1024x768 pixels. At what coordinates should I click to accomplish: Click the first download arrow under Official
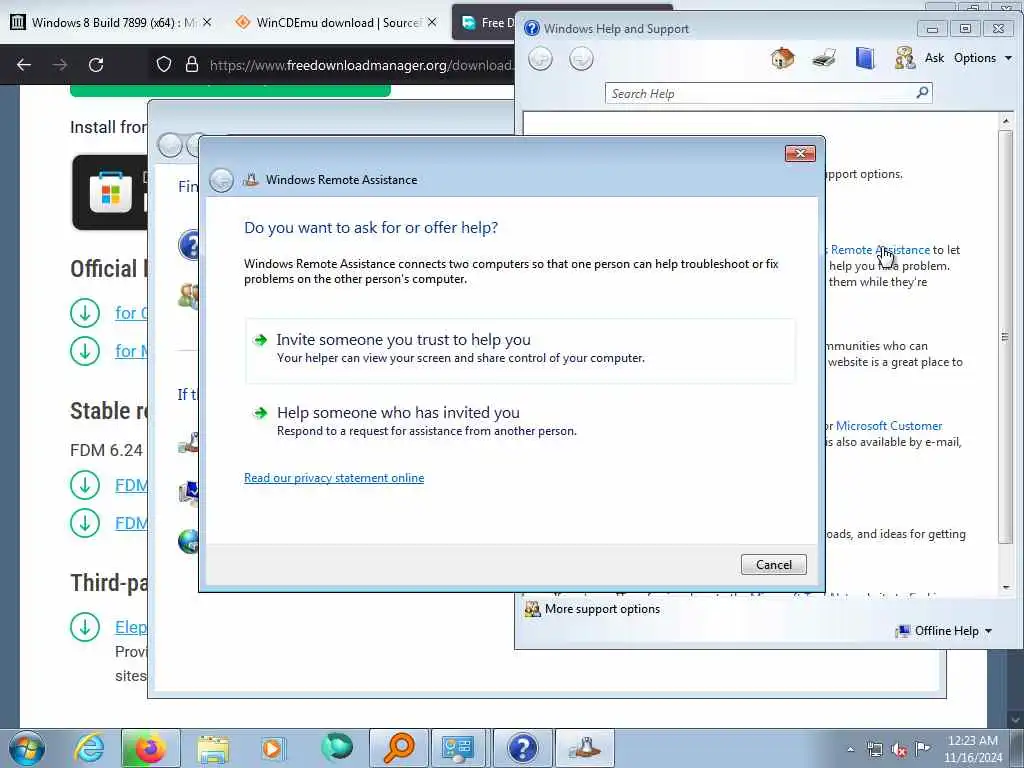point(85,313)
